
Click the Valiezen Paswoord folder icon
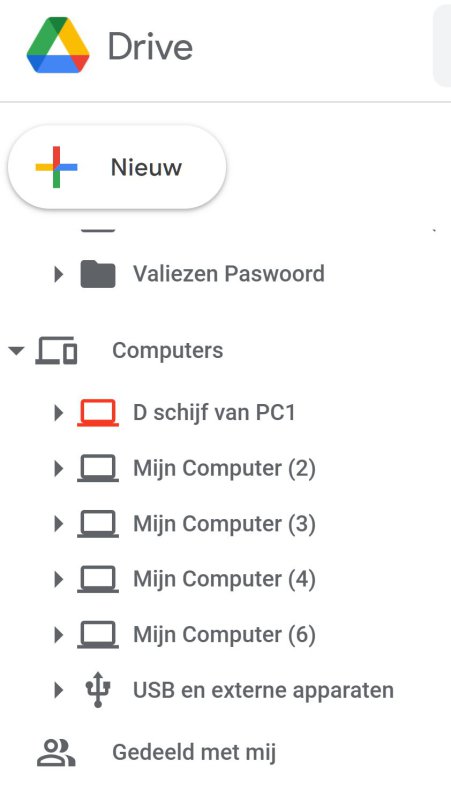[98, 274]
